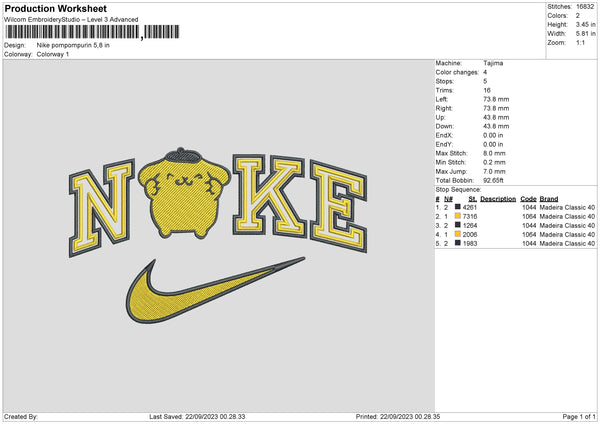Click the barcode under the title
This screenshot has height=424, width=600.
pos(92,32)
